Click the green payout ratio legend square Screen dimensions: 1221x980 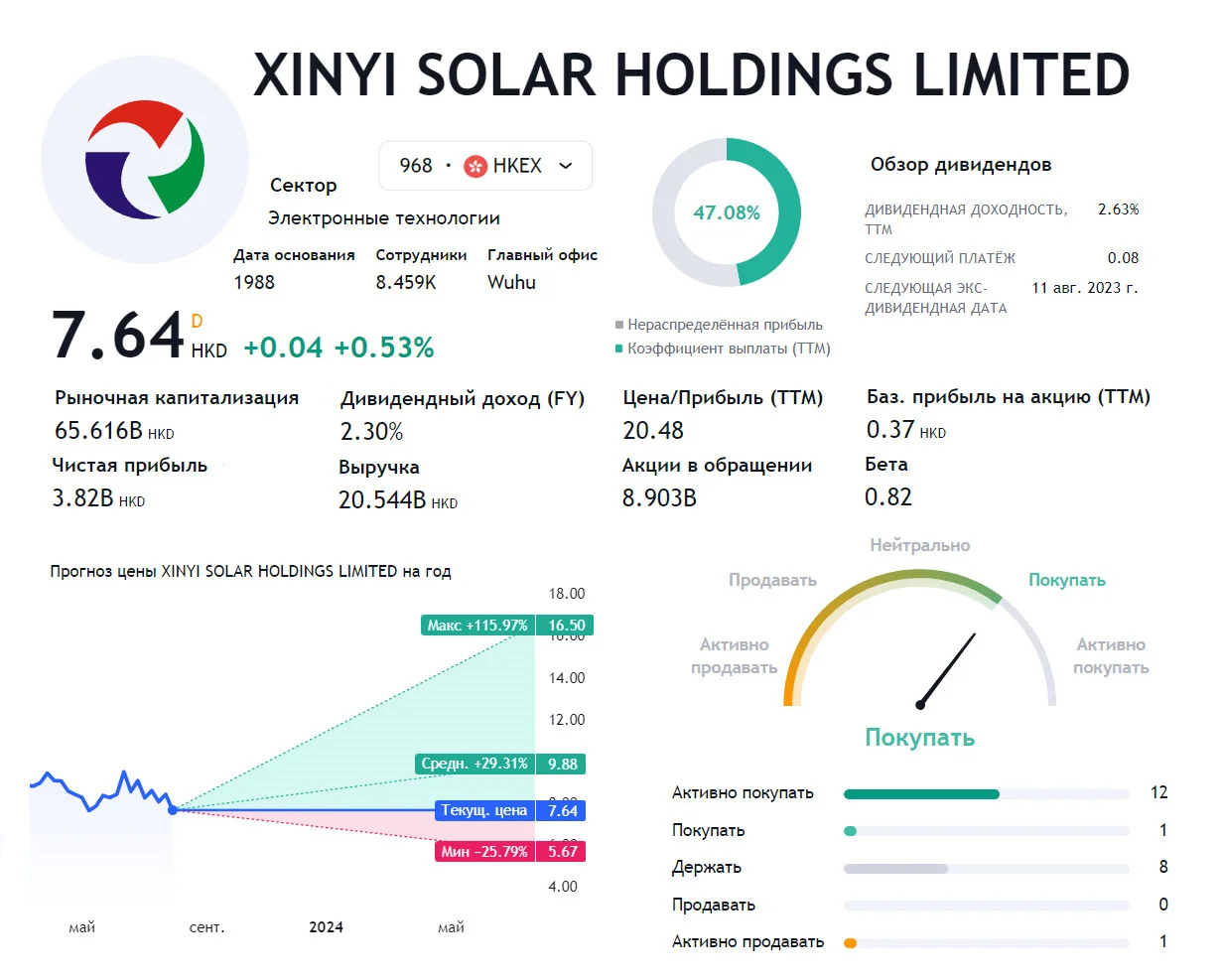click(x=619, y=349)
